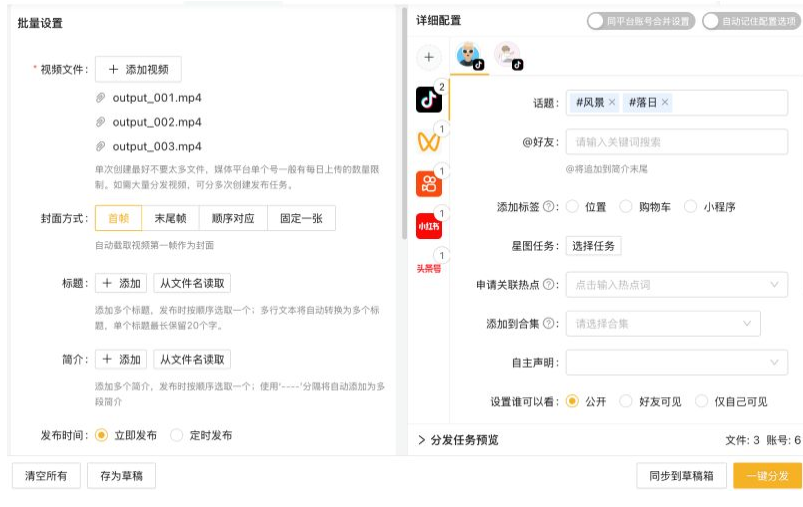This screenshot has height=507, width=803.
Task: Select the 位置 tag radio button
Action: [x=572, y=206]
